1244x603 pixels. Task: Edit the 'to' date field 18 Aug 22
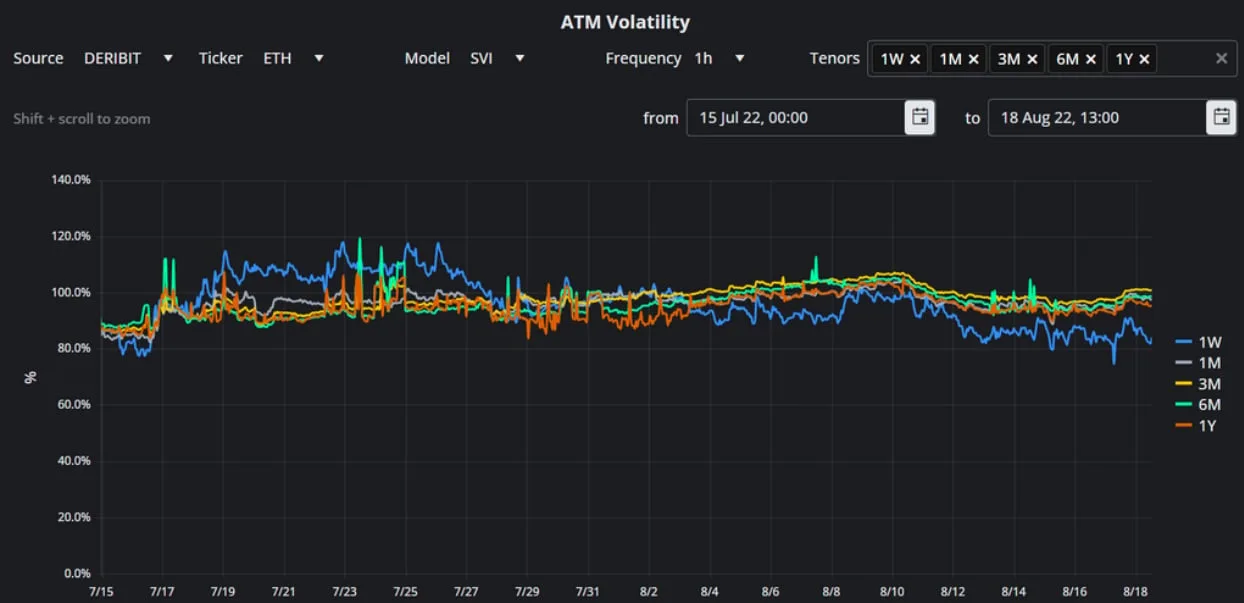[1097, 118]
